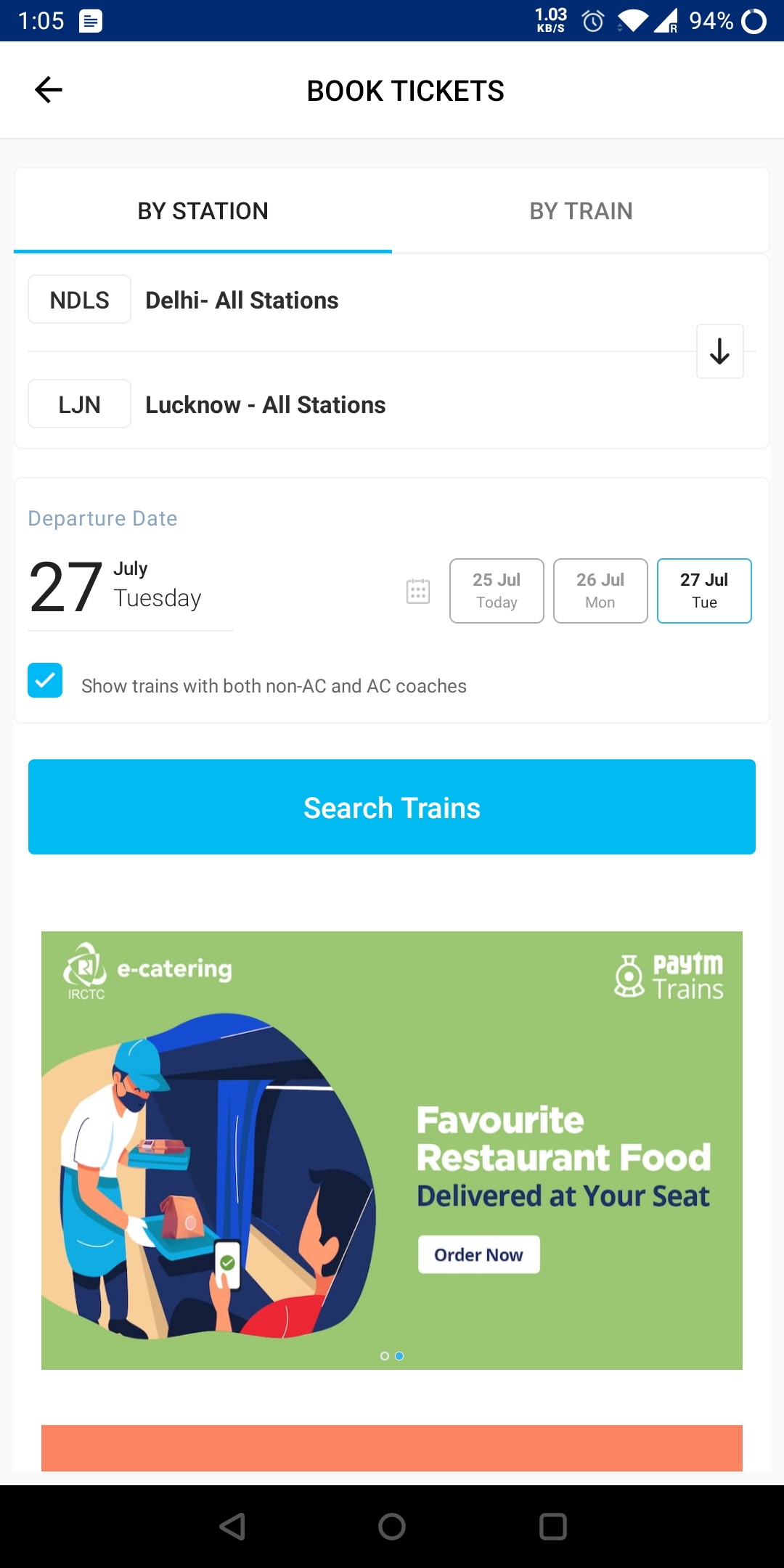Uncheck show trains with non-AC and AC coaches
This screenshot has height=1568, width=784.
[x=44, y=680]
